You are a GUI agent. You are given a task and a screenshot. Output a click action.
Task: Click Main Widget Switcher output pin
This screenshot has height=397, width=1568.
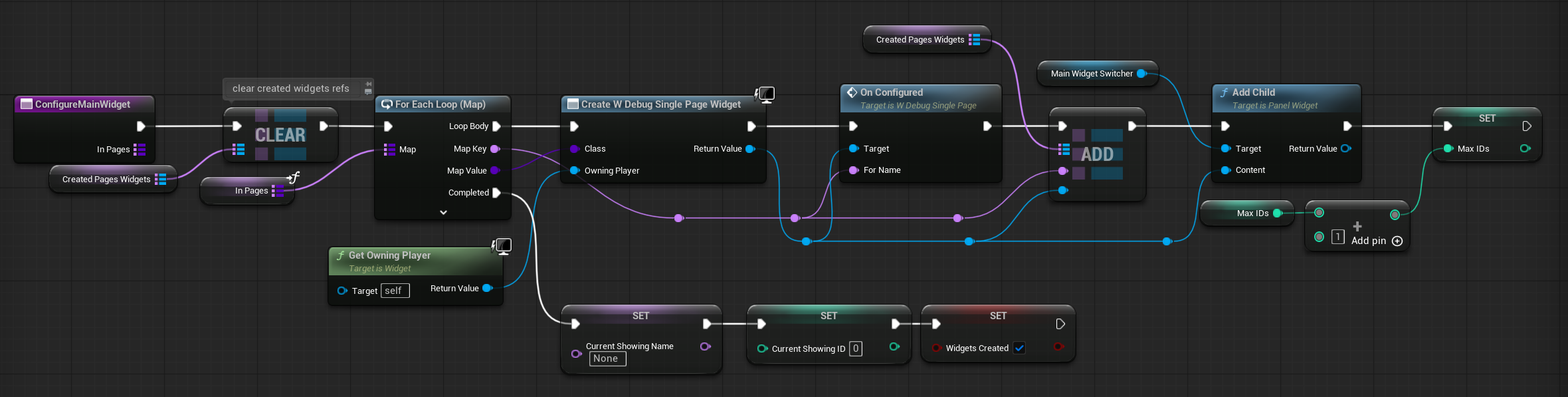click(1141, 74)
